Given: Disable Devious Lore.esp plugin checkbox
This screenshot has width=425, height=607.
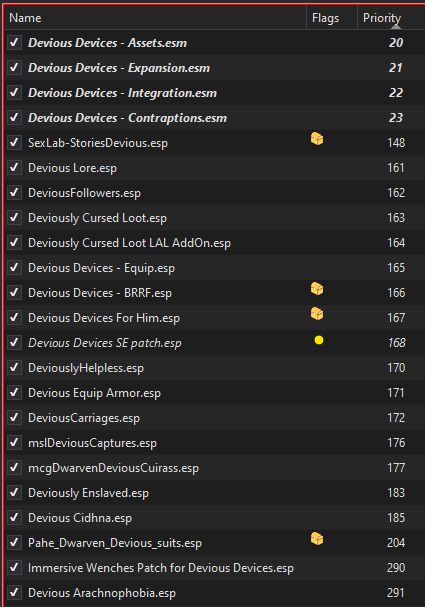Looking at the screenshot, I should pos(14,168).
